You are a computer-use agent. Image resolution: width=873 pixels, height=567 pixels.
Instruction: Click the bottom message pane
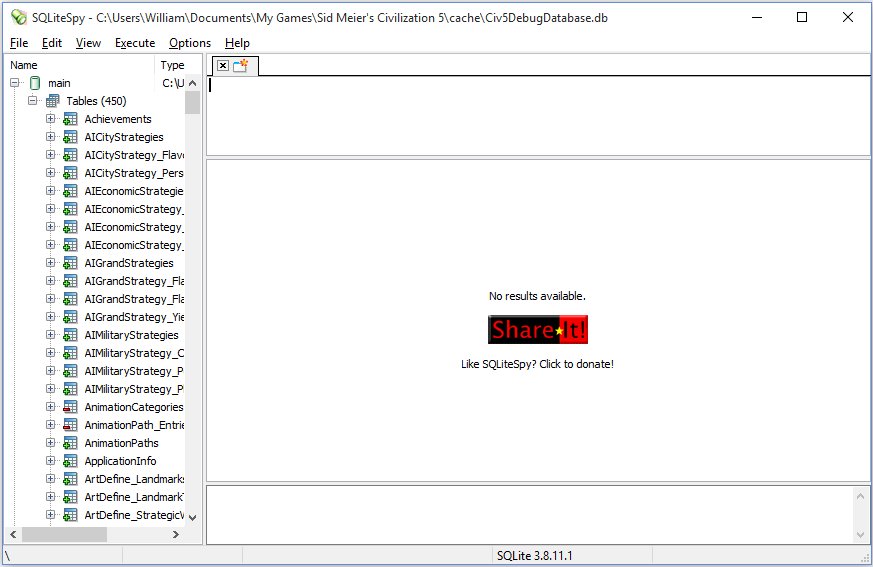tap(531, 515)
